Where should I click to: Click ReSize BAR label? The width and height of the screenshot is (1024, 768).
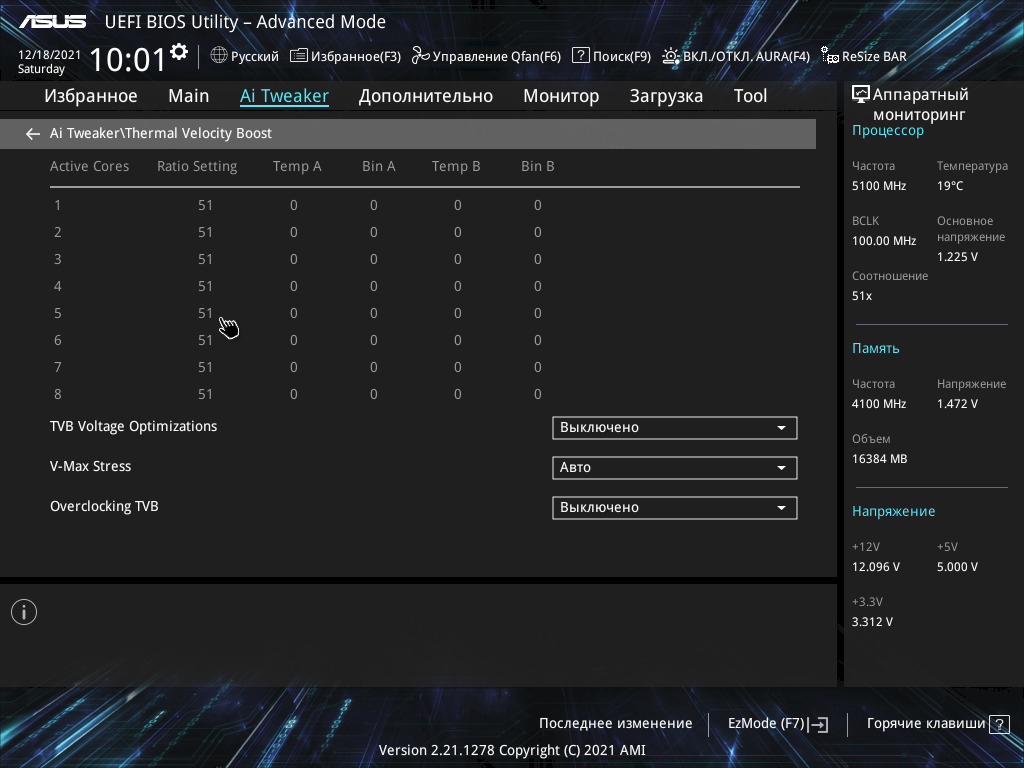point(874,57)
